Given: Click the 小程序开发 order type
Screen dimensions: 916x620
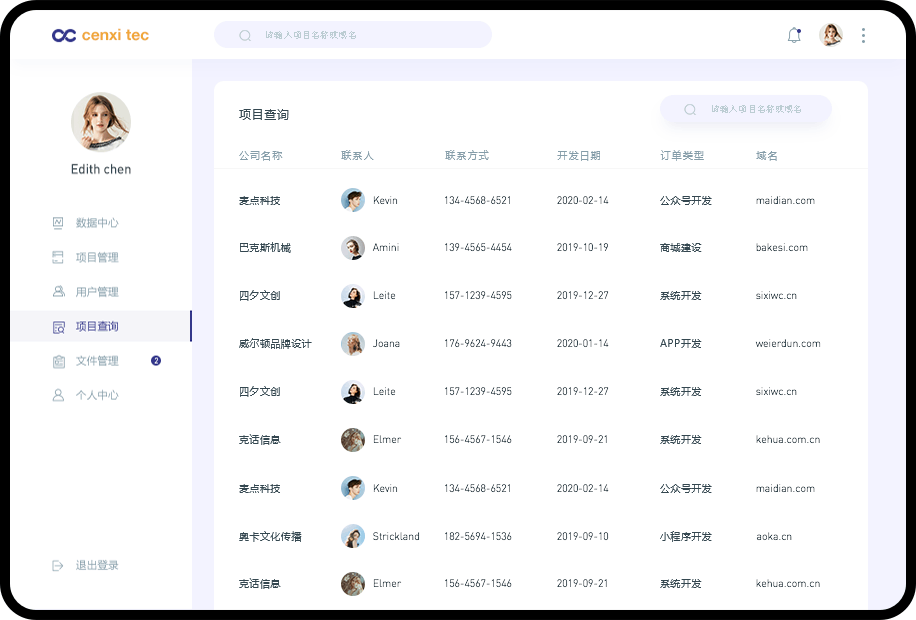Looking at the screenshot, I should [x=686, y=536].
